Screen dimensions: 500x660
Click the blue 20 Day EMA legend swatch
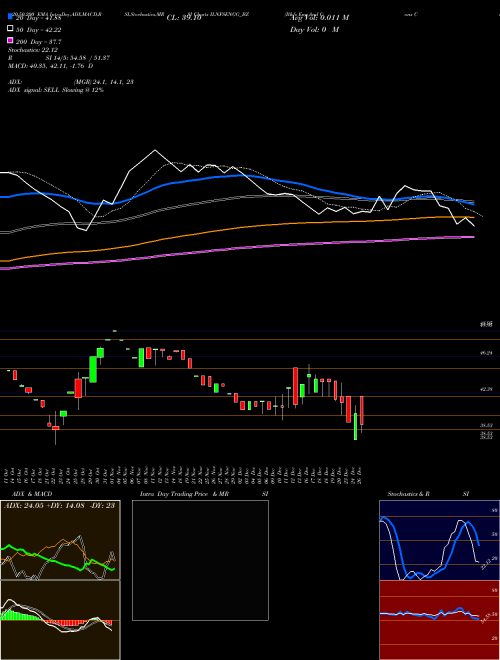pyautogui.click(x=11, y=18)
